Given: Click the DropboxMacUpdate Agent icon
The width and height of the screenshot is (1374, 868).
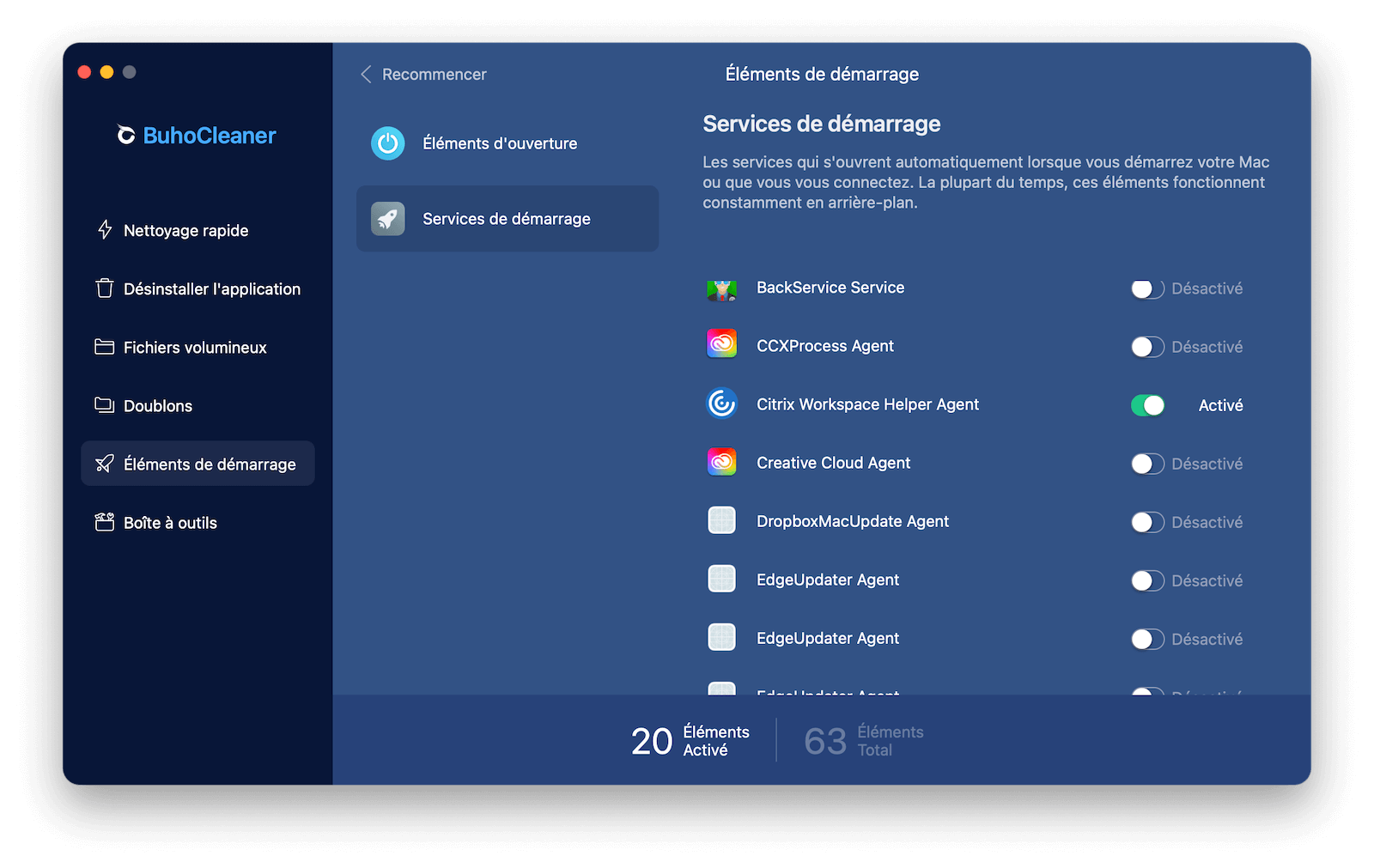Looking at the screenshot, I should pos(722,520).
